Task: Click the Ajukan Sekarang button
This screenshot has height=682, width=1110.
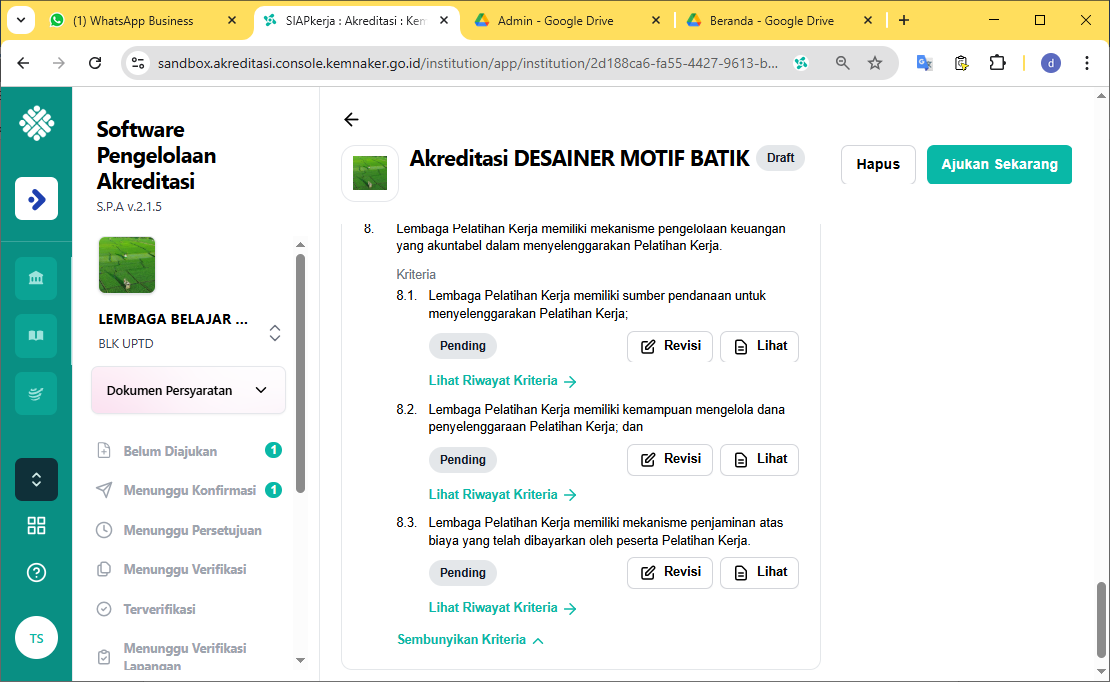Action: point(999,165)
